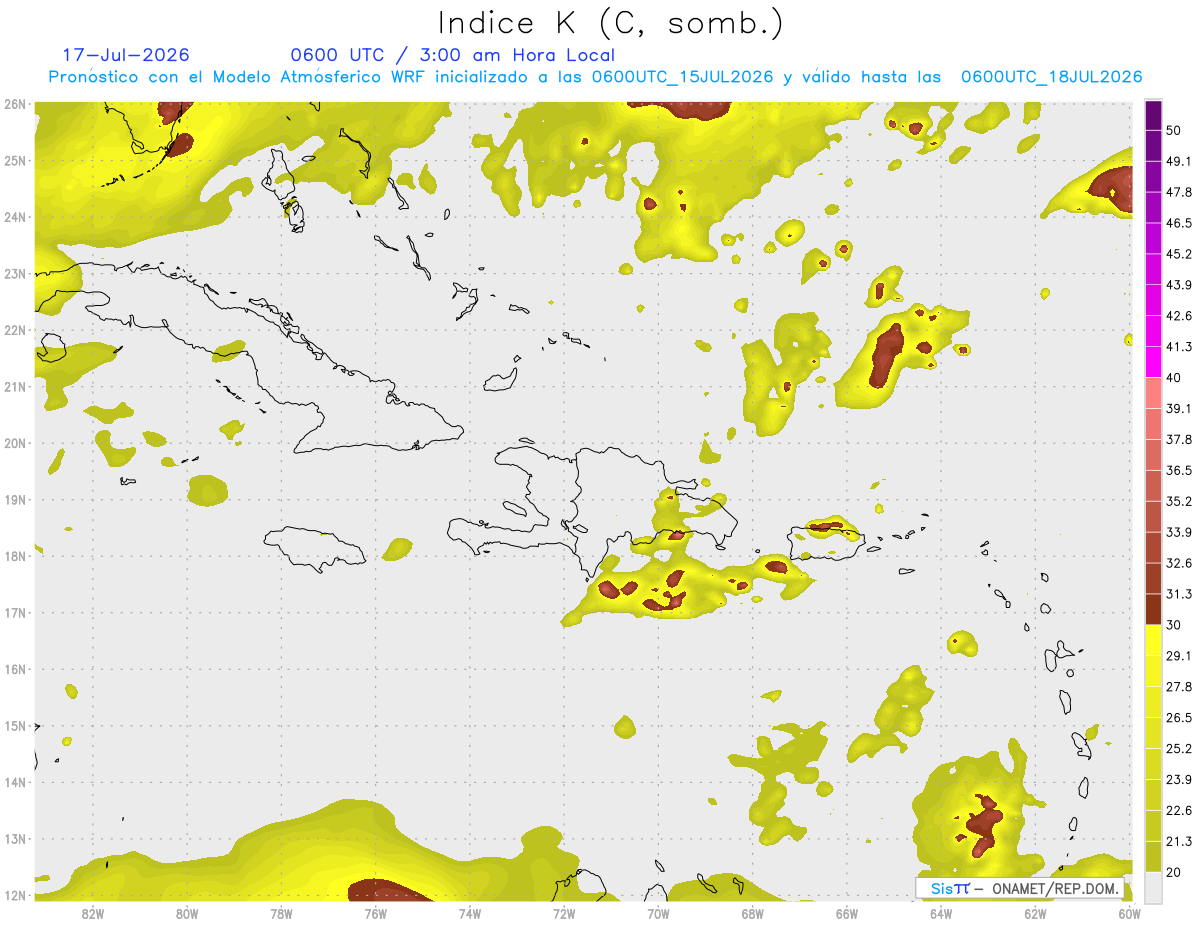Click the longitude label "78W"
This screenshot has height=927, width=1200.
point(281,913)
